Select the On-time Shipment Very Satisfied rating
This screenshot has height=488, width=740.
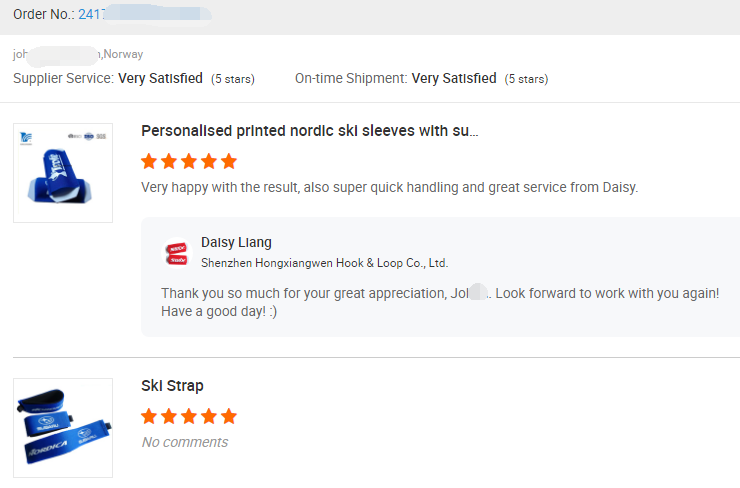pyautogui.click(x=454, y=78)
